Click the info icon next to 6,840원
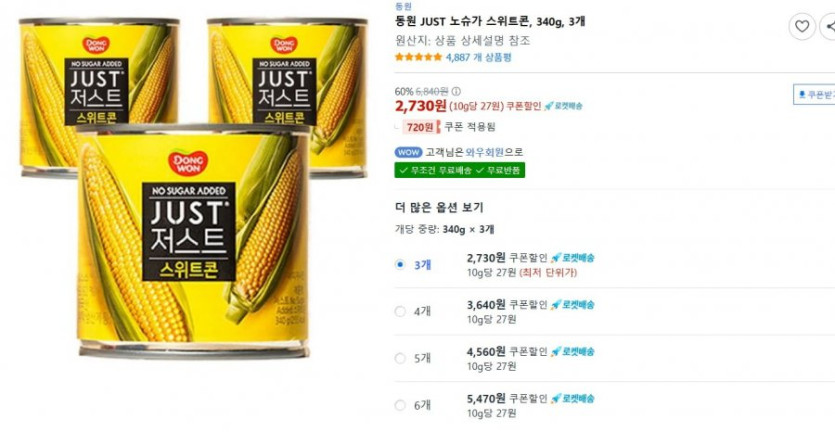Viewport: 835px width, 432px height. 456,91
